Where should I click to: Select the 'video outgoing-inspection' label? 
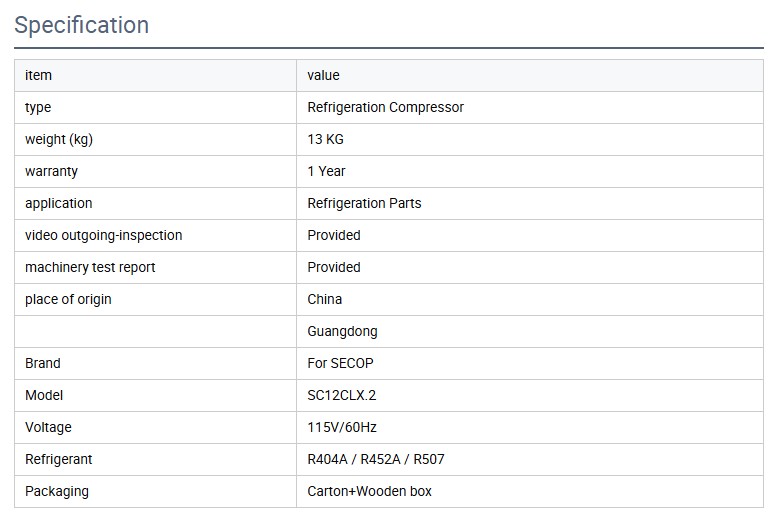(103, 235)
